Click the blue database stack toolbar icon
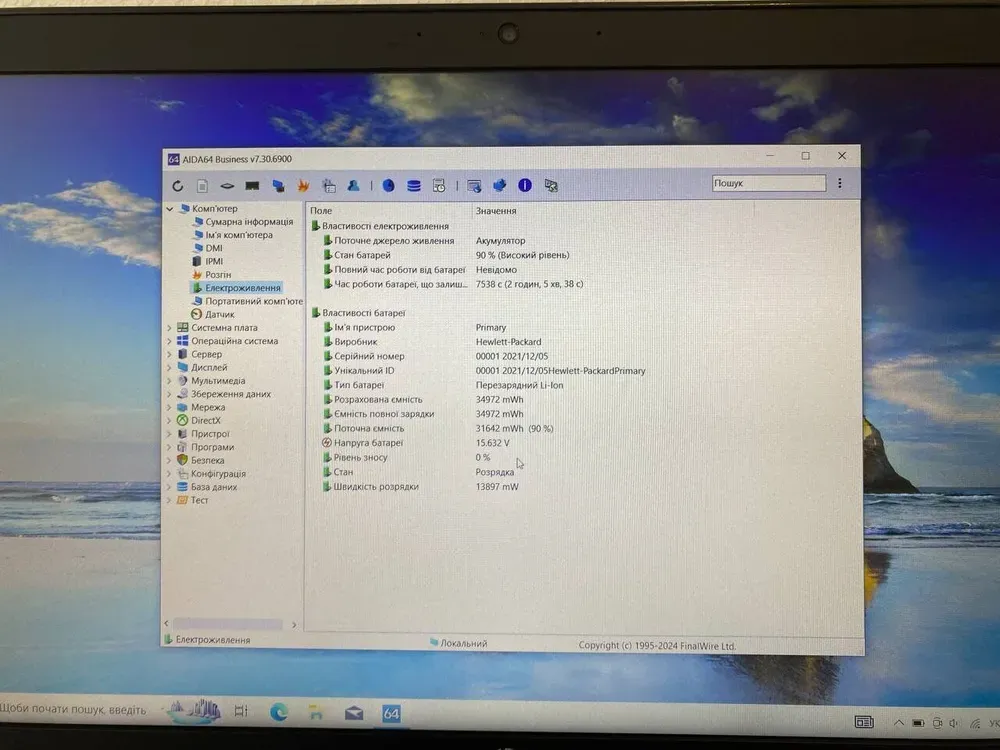 [x=413, y=186]
